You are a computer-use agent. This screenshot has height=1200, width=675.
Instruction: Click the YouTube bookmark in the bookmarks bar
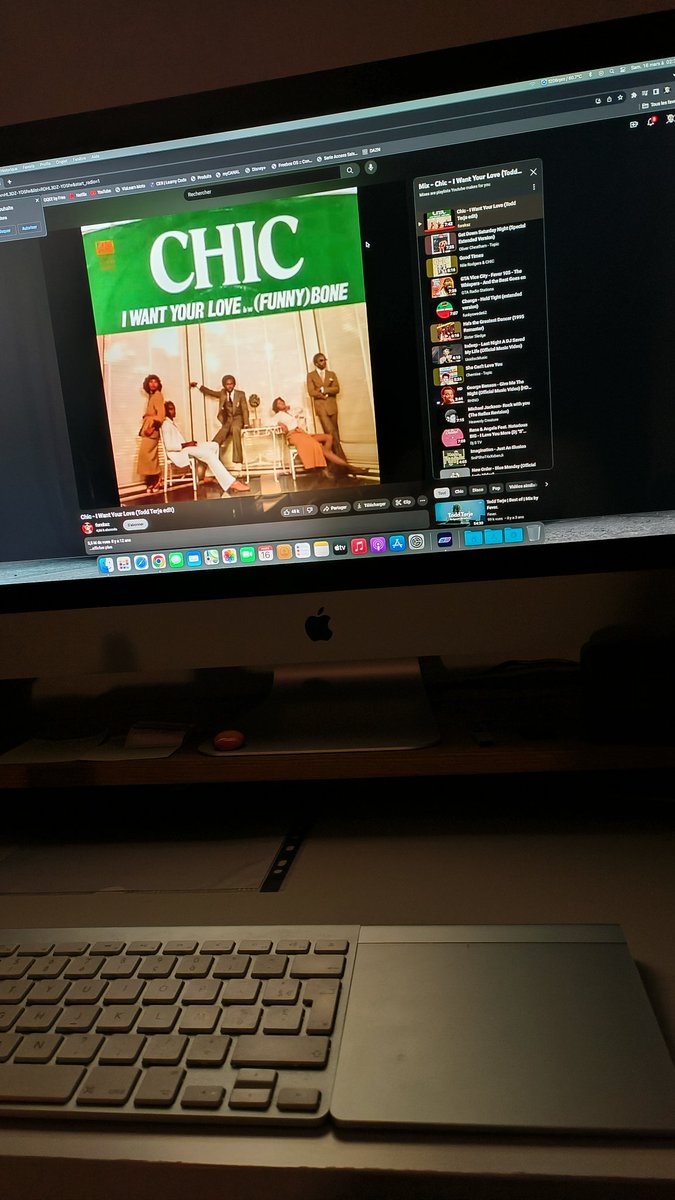pos(101,192)
